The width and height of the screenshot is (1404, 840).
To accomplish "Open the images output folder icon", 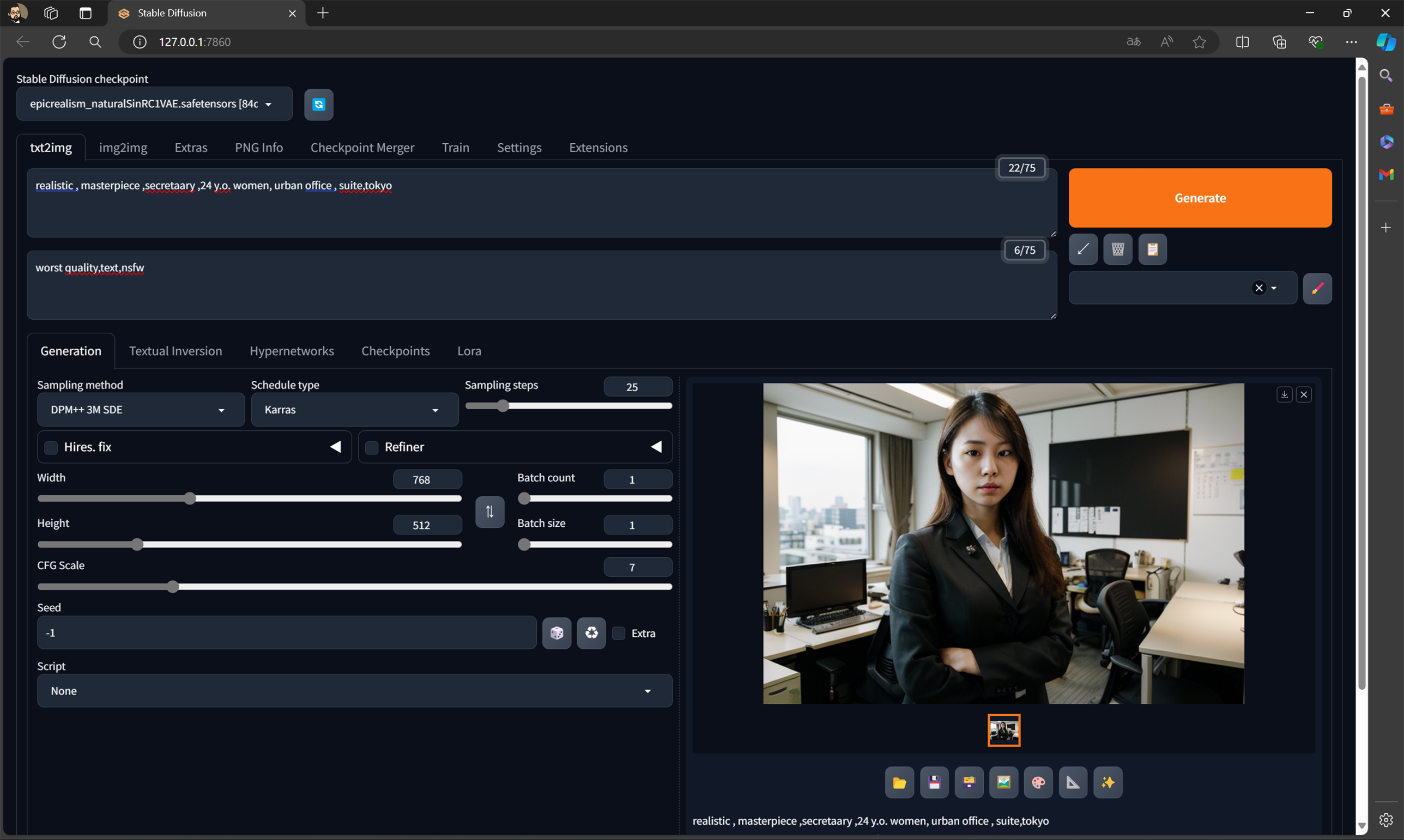I will click(x=899, y=782).
